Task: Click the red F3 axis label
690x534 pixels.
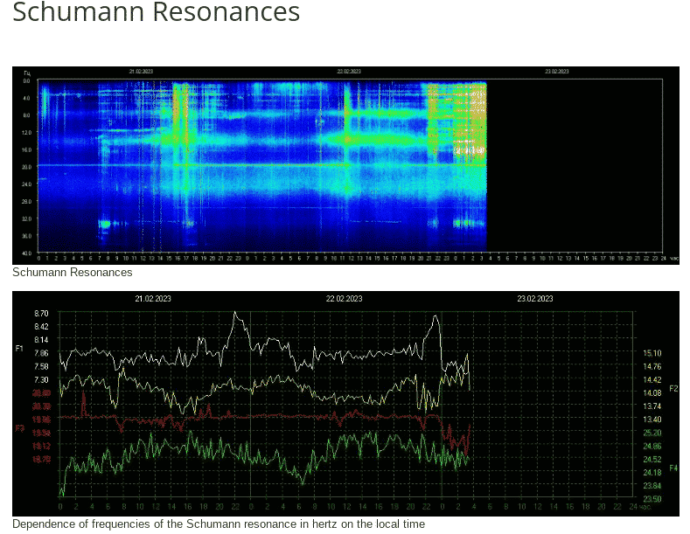Action: click(x=19, y=428)
